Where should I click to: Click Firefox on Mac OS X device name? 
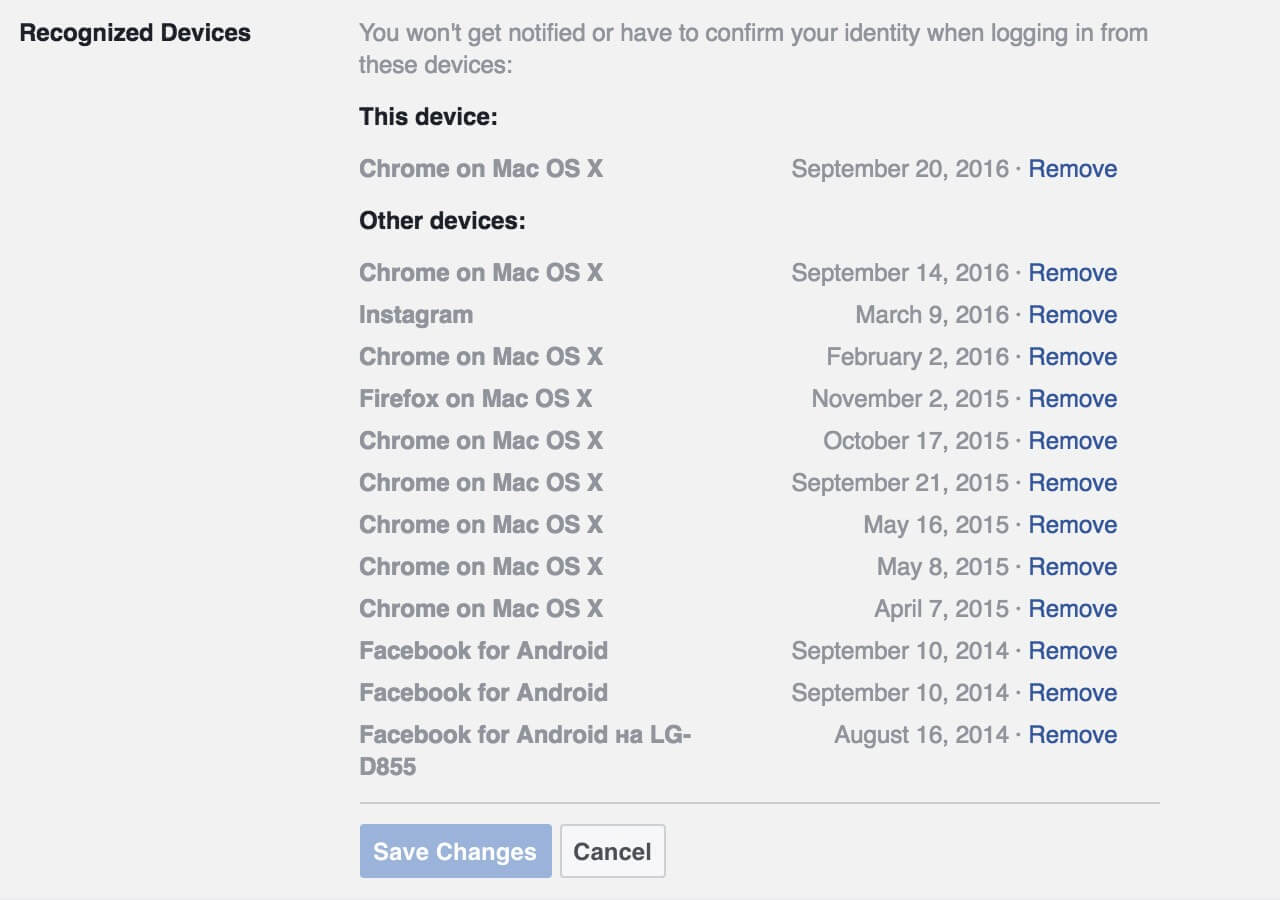(475, 399)
